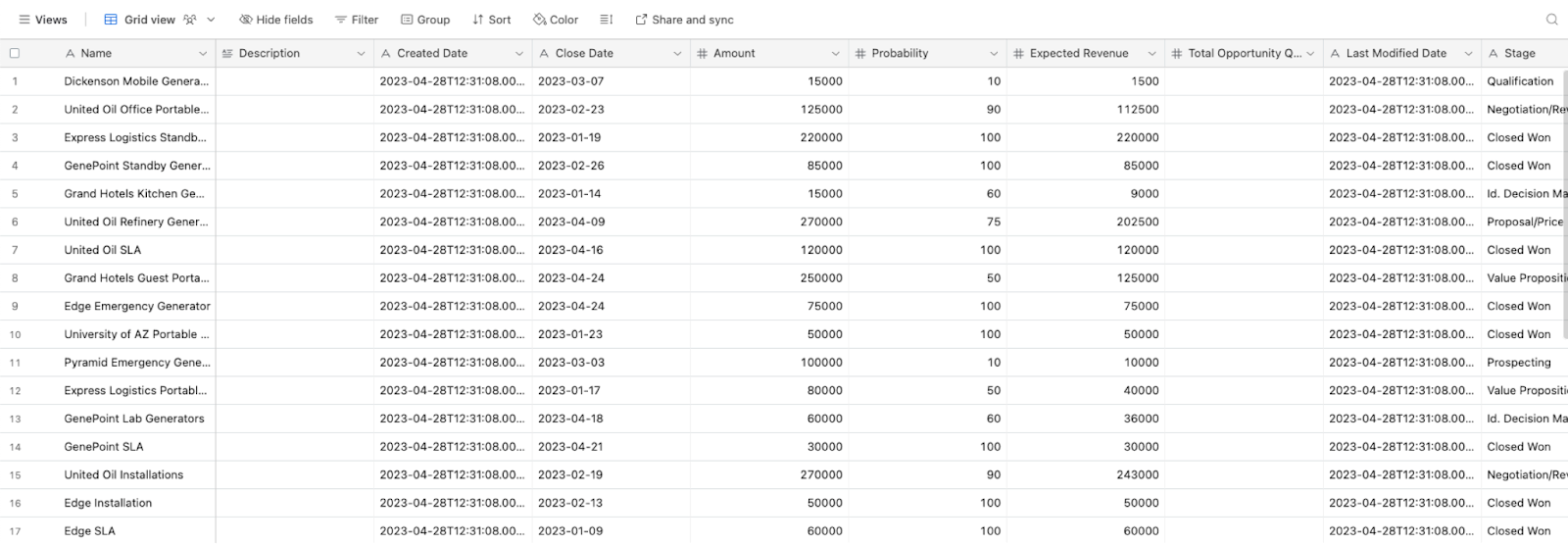Select row number 5

15,194
